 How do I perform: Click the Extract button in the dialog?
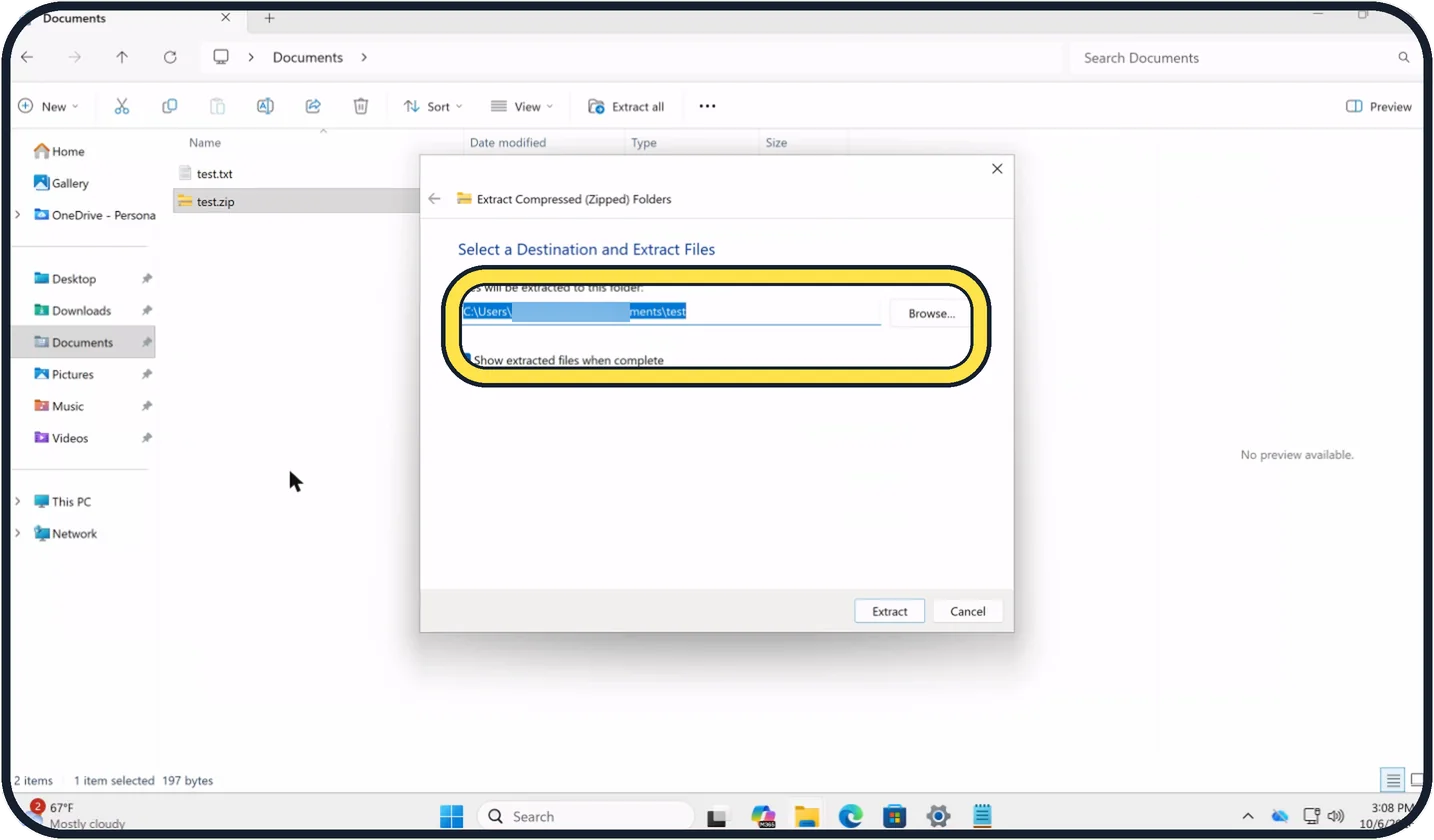click(x=889, y=611)
